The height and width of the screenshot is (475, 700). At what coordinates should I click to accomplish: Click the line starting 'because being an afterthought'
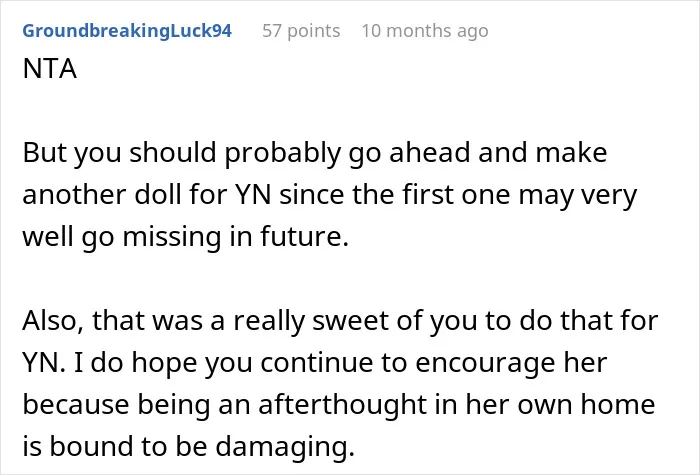(339, 405)
